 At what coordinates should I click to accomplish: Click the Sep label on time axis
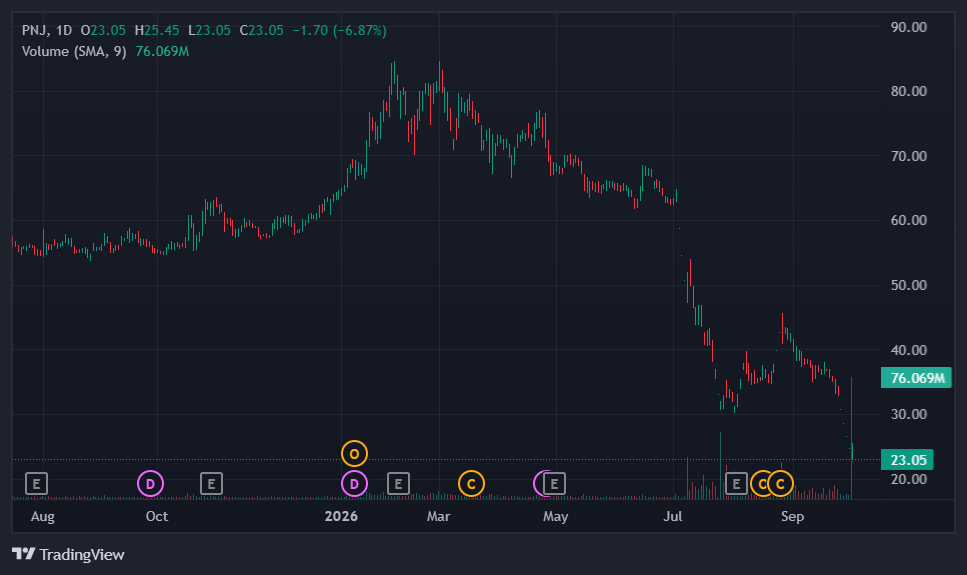[792, 516]
